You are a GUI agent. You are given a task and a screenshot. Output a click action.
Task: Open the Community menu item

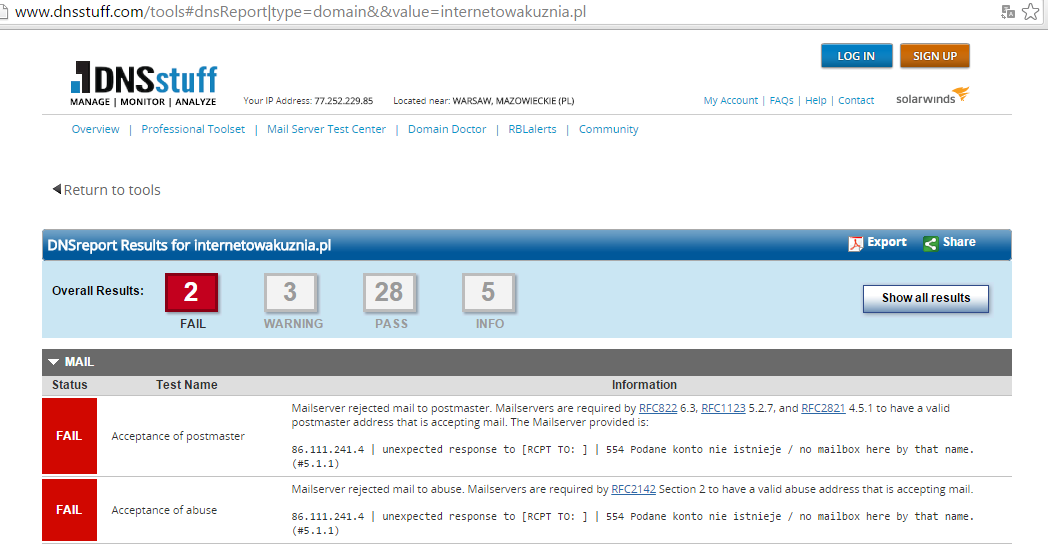point(608,129)
